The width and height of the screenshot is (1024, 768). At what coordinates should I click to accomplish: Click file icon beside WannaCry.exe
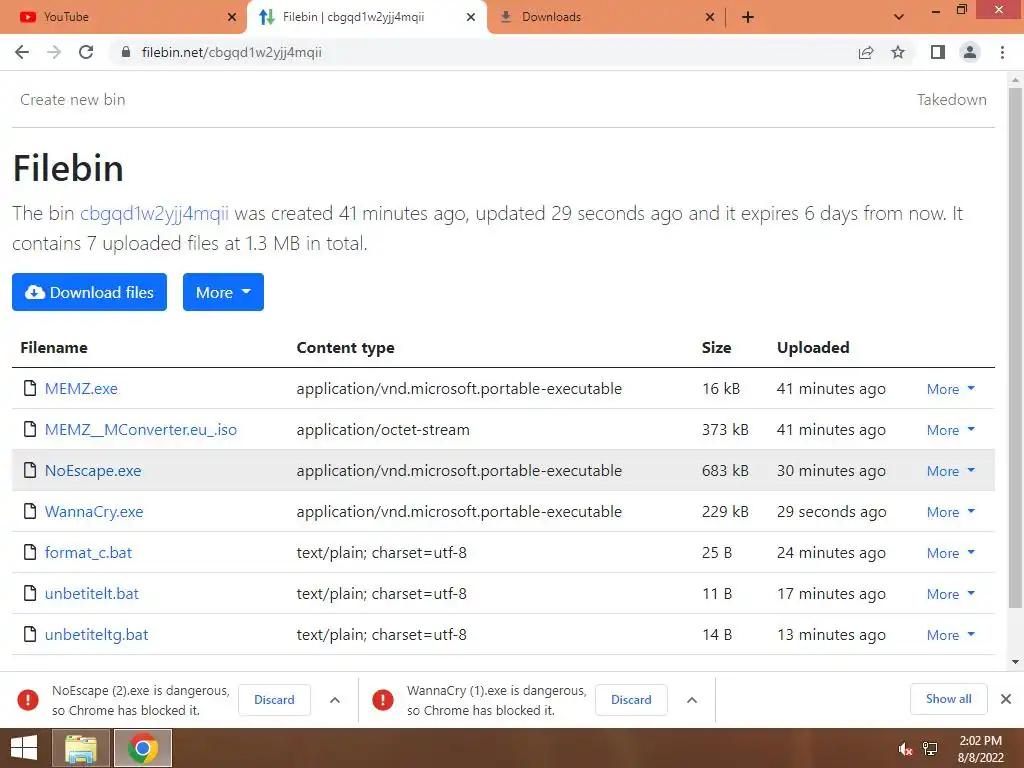click(x=29, y=511)
